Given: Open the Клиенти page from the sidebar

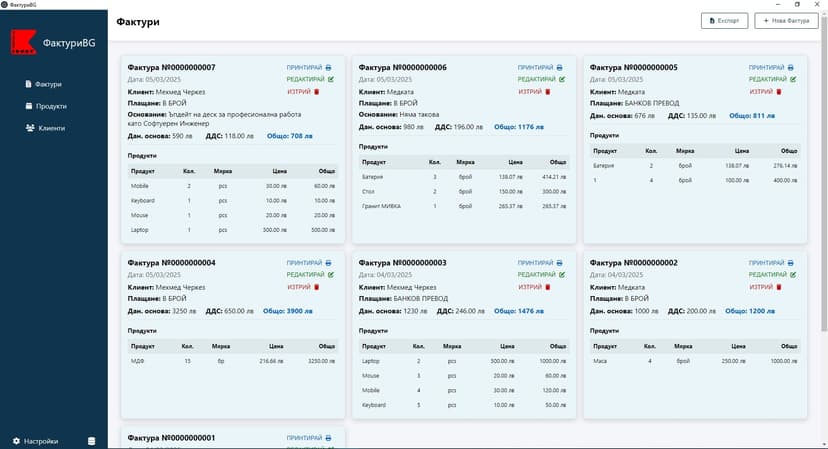Looking at the screenshot, I should tap(50, 128).
